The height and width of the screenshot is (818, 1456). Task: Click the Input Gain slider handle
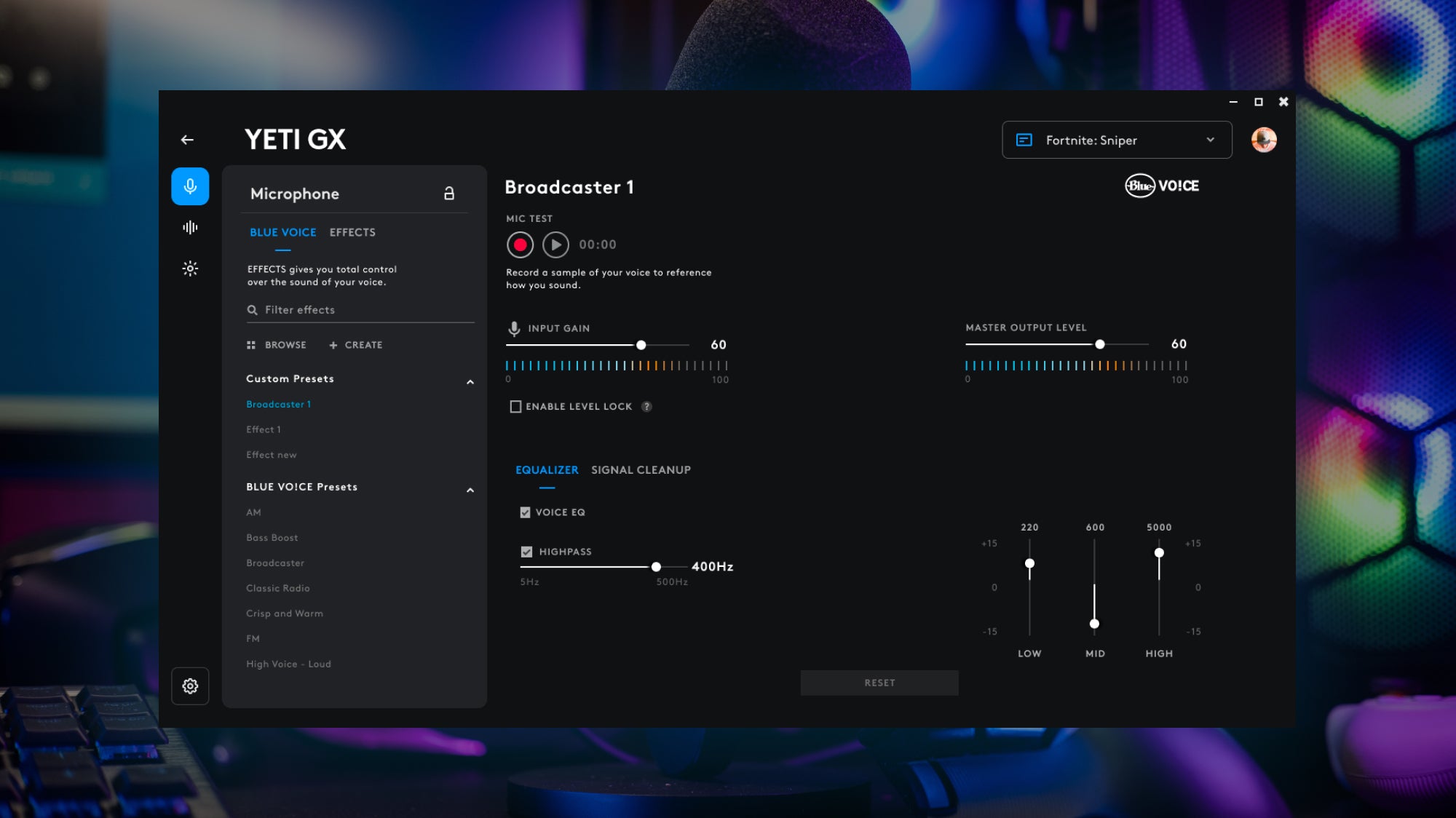pos(641,345)
